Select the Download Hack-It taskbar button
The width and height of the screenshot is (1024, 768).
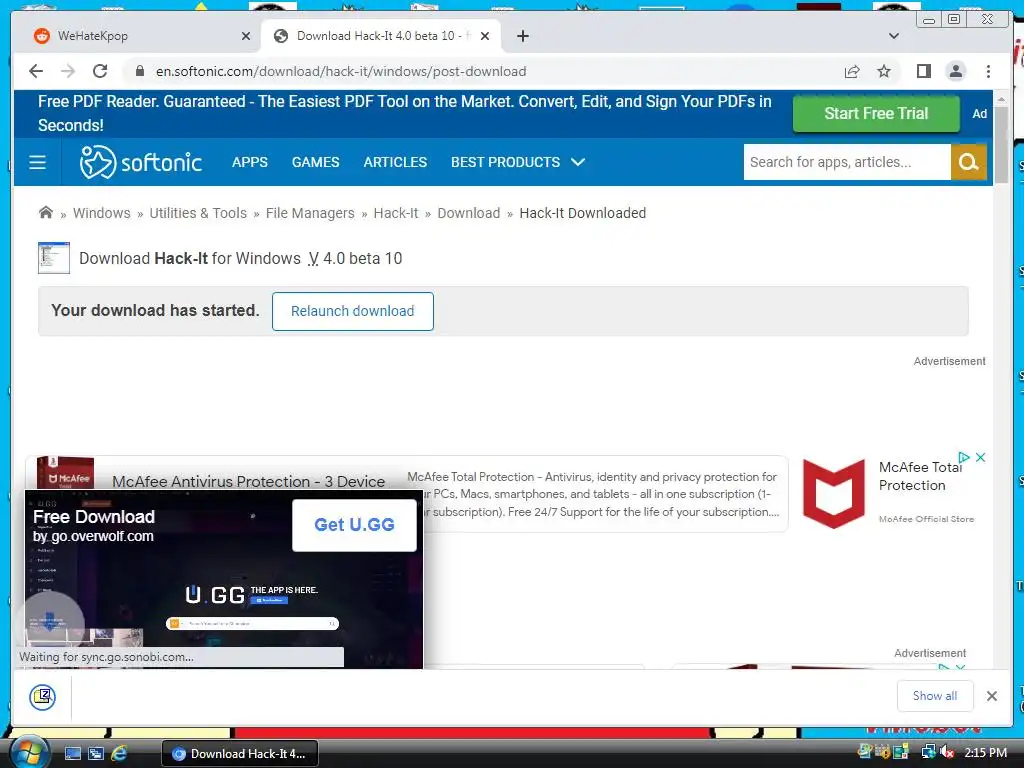[x=240, y=754]
